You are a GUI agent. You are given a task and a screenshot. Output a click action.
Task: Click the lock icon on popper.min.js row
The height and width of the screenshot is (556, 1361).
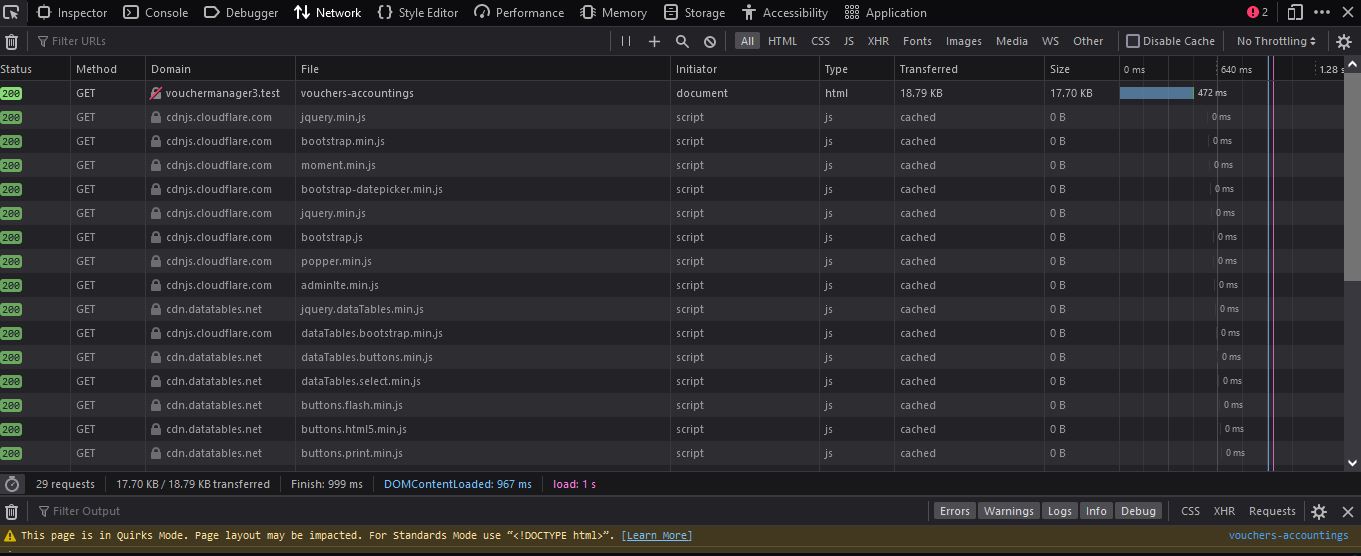pos(156,261)
